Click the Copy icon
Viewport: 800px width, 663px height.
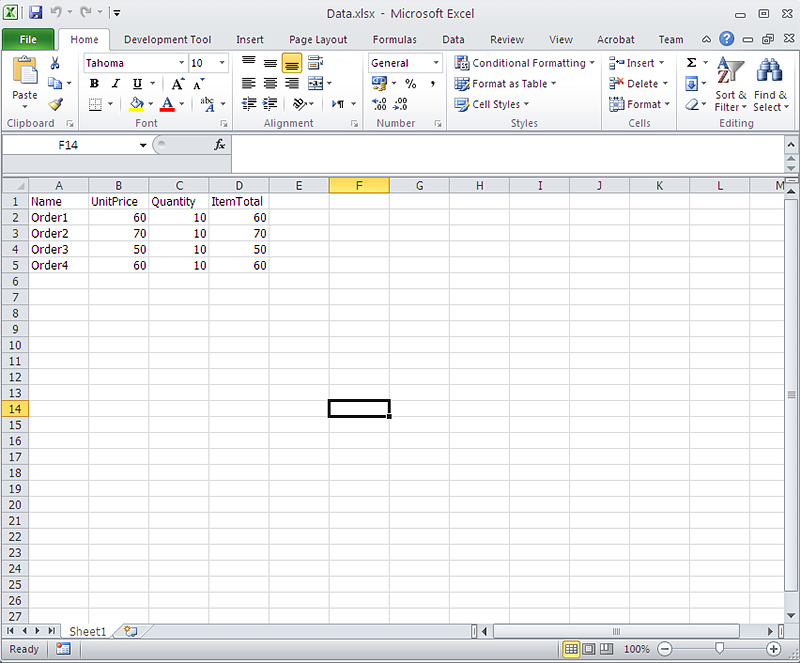pyautogui.click(x=55, y=83)
